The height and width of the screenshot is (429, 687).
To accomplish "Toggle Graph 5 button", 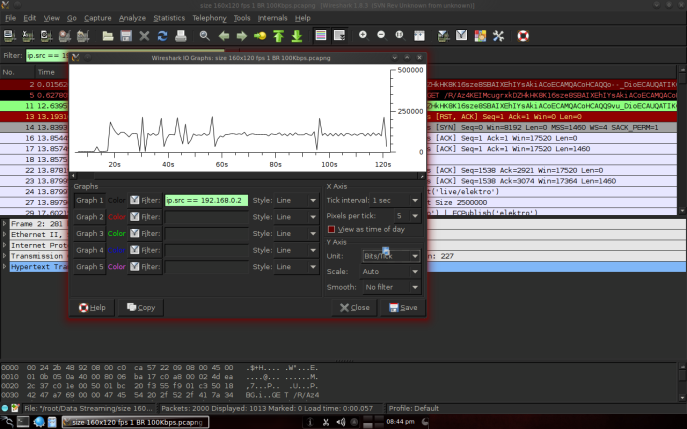I will pyautogui.click(x=90, y=266).
